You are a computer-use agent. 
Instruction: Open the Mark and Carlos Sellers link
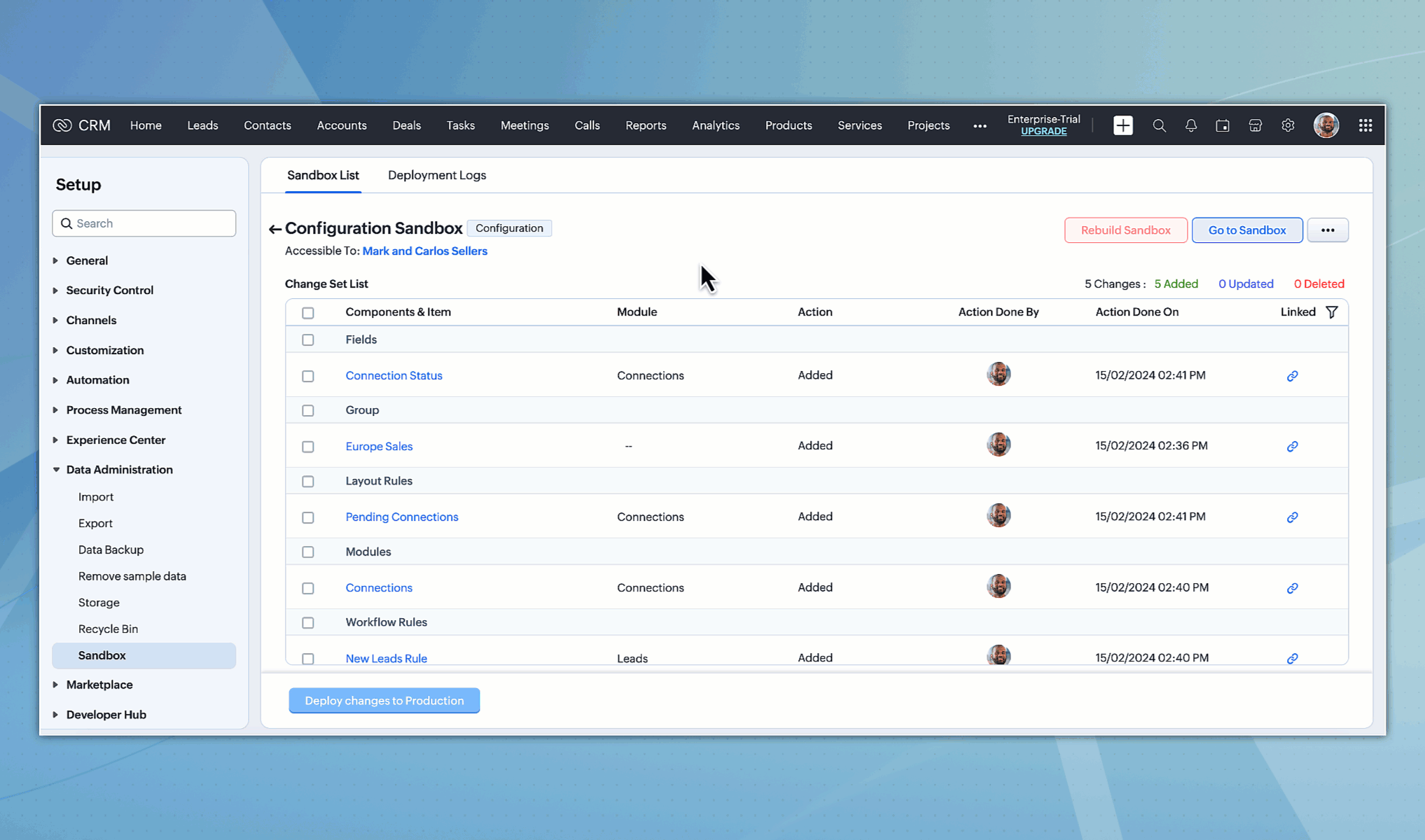point(424,251)
